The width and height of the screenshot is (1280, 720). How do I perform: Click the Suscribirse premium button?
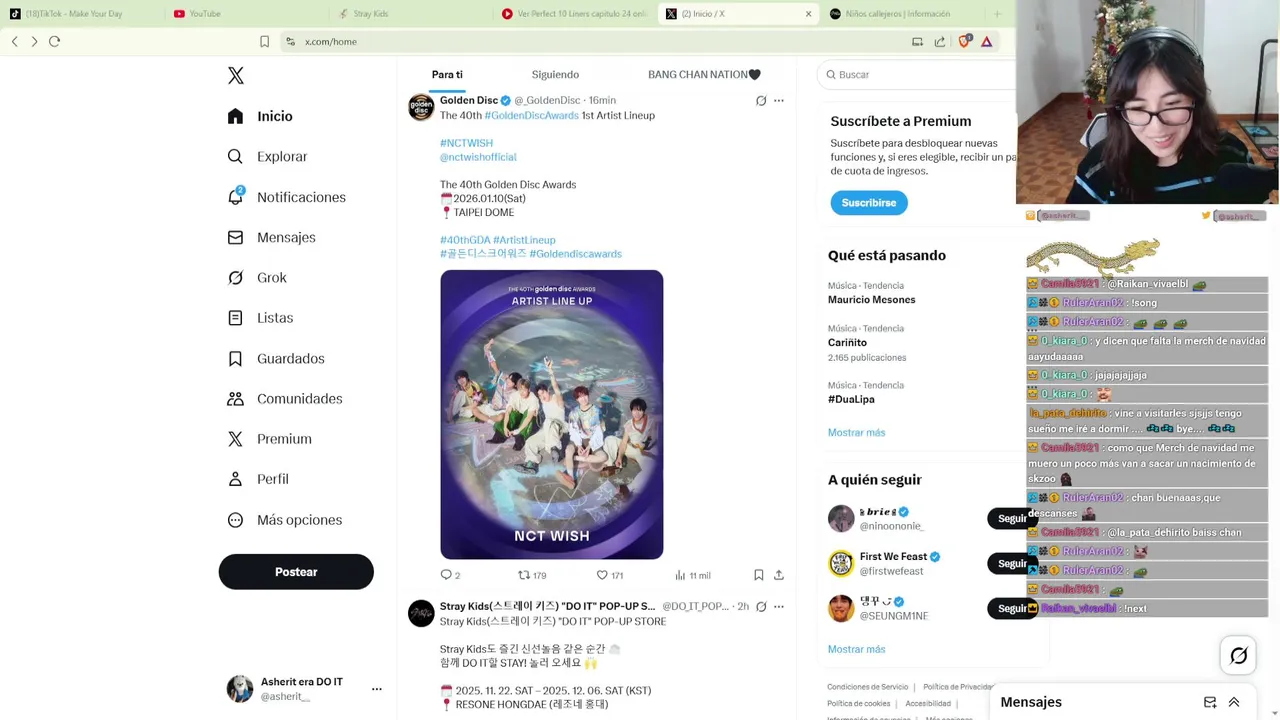(869, 203)
